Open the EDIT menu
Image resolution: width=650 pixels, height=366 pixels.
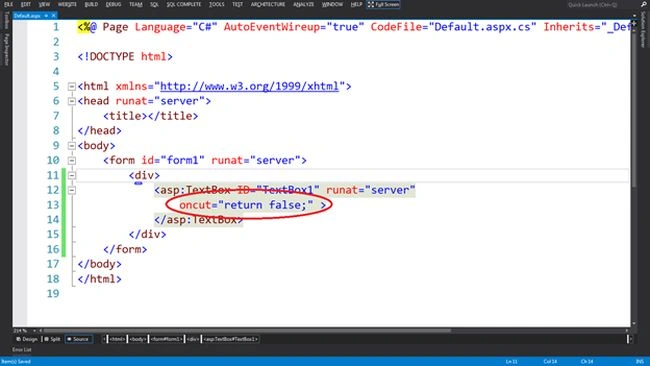[26, 4]
